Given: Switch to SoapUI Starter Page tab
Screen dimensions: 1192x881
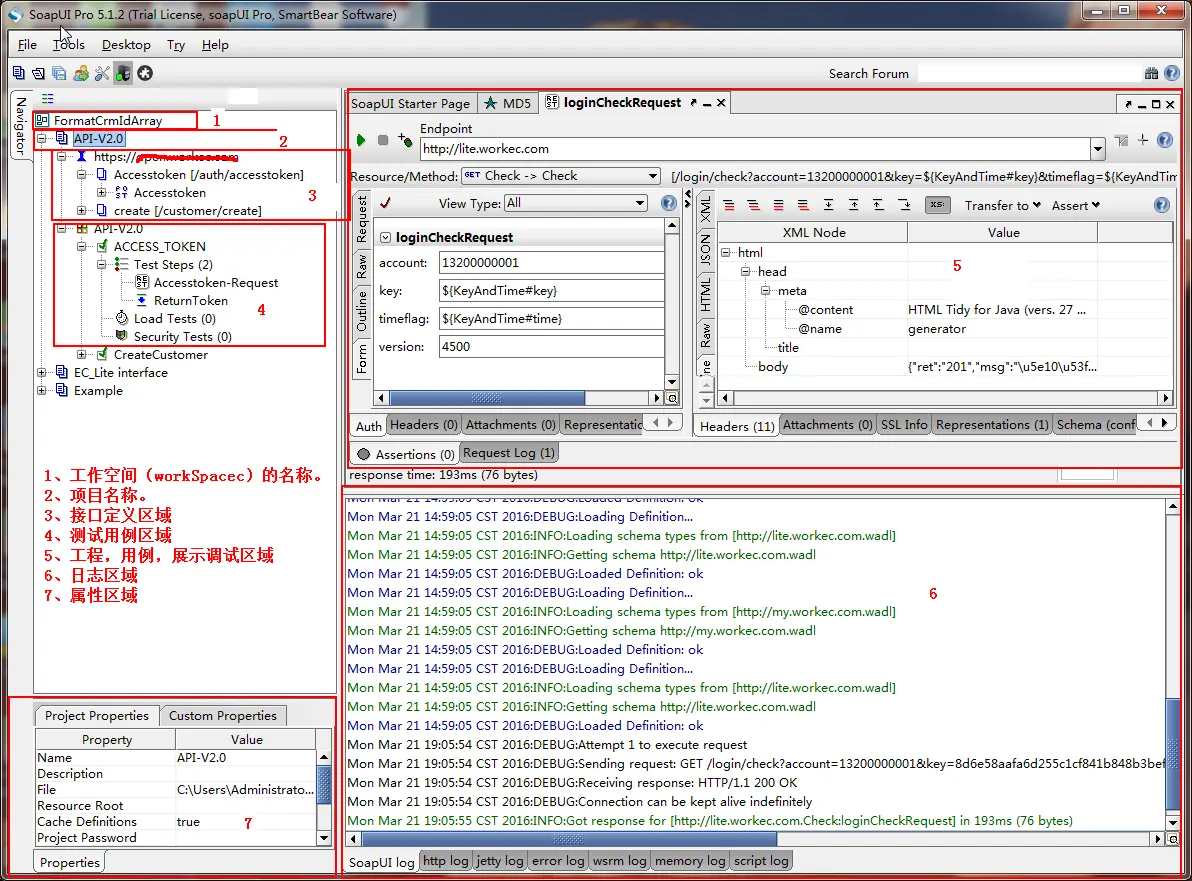Looking at the screenshot, I should tap(411, 103).
